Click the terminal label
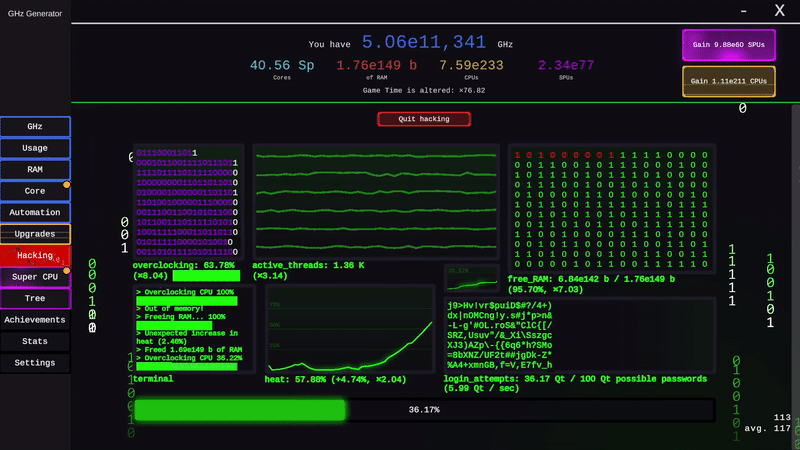The height and width of the screenshot is (450, 800). (153, 379)
